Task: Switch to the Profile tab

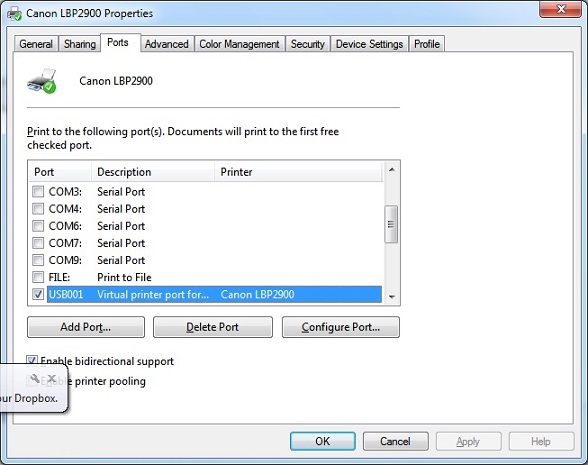Action: pos(427,44)
